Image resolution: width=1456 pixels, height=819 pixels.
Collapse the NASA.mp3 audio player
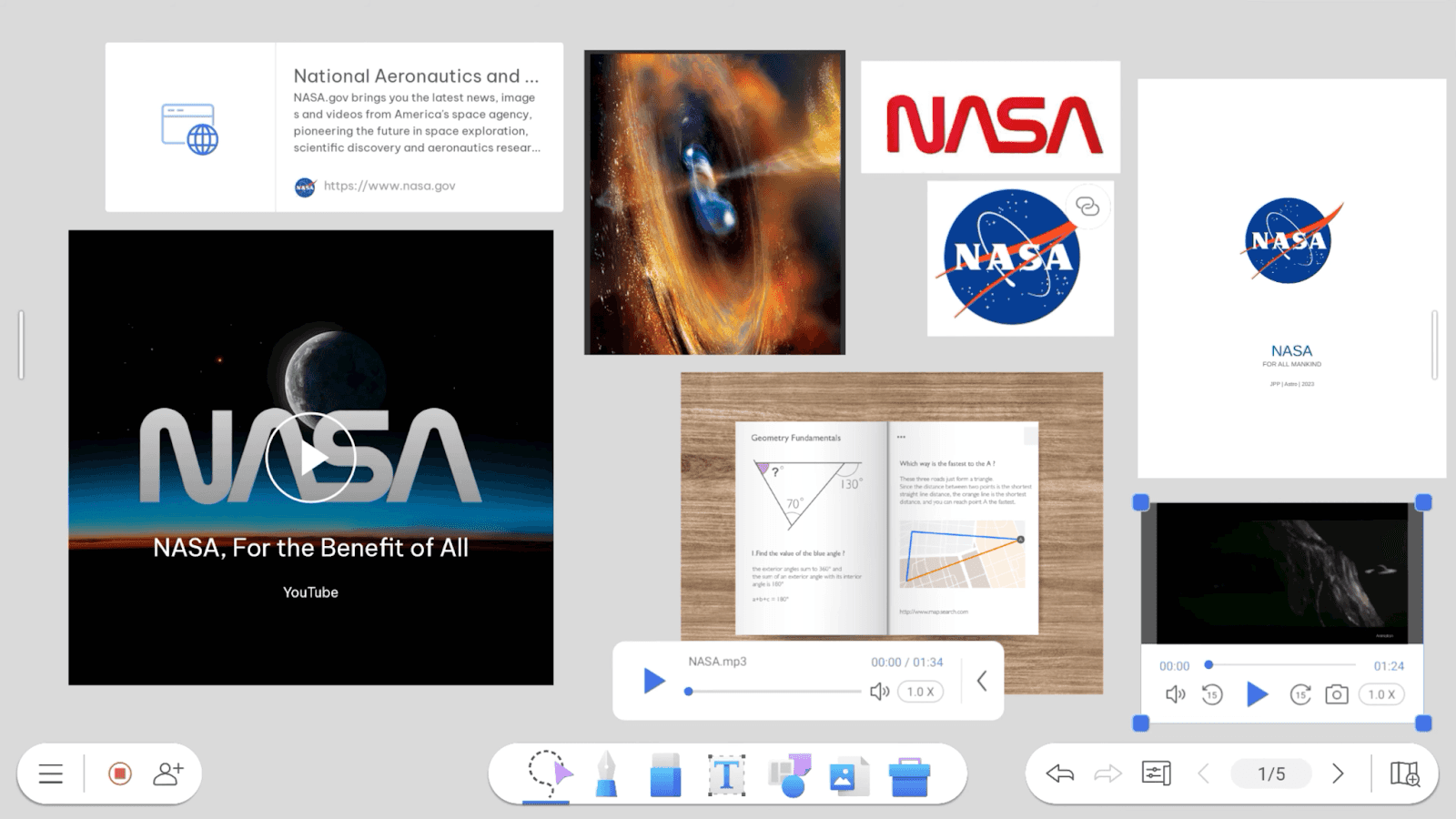click(x=982, y=681)
